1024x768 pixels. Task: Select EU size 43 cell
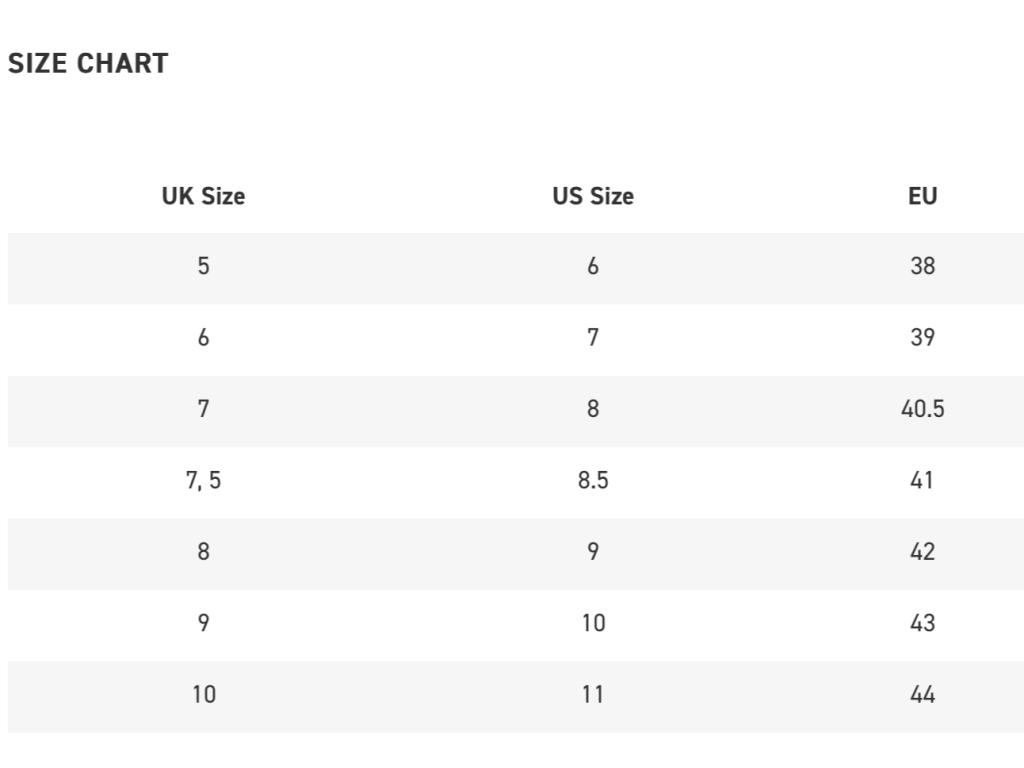pyautogui.click(x=922, y=623)
